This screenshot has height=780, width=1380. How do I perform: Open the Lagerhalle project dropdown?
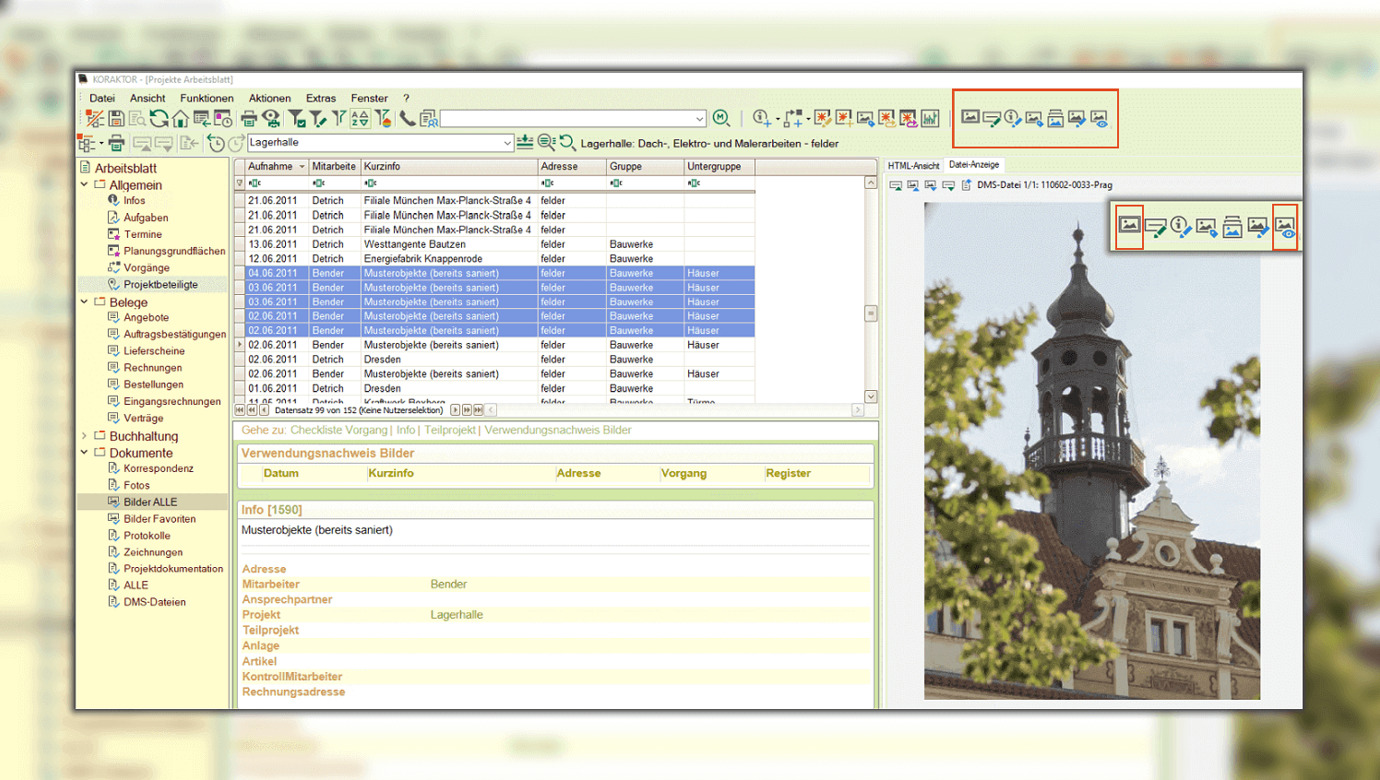coord(508,143)
